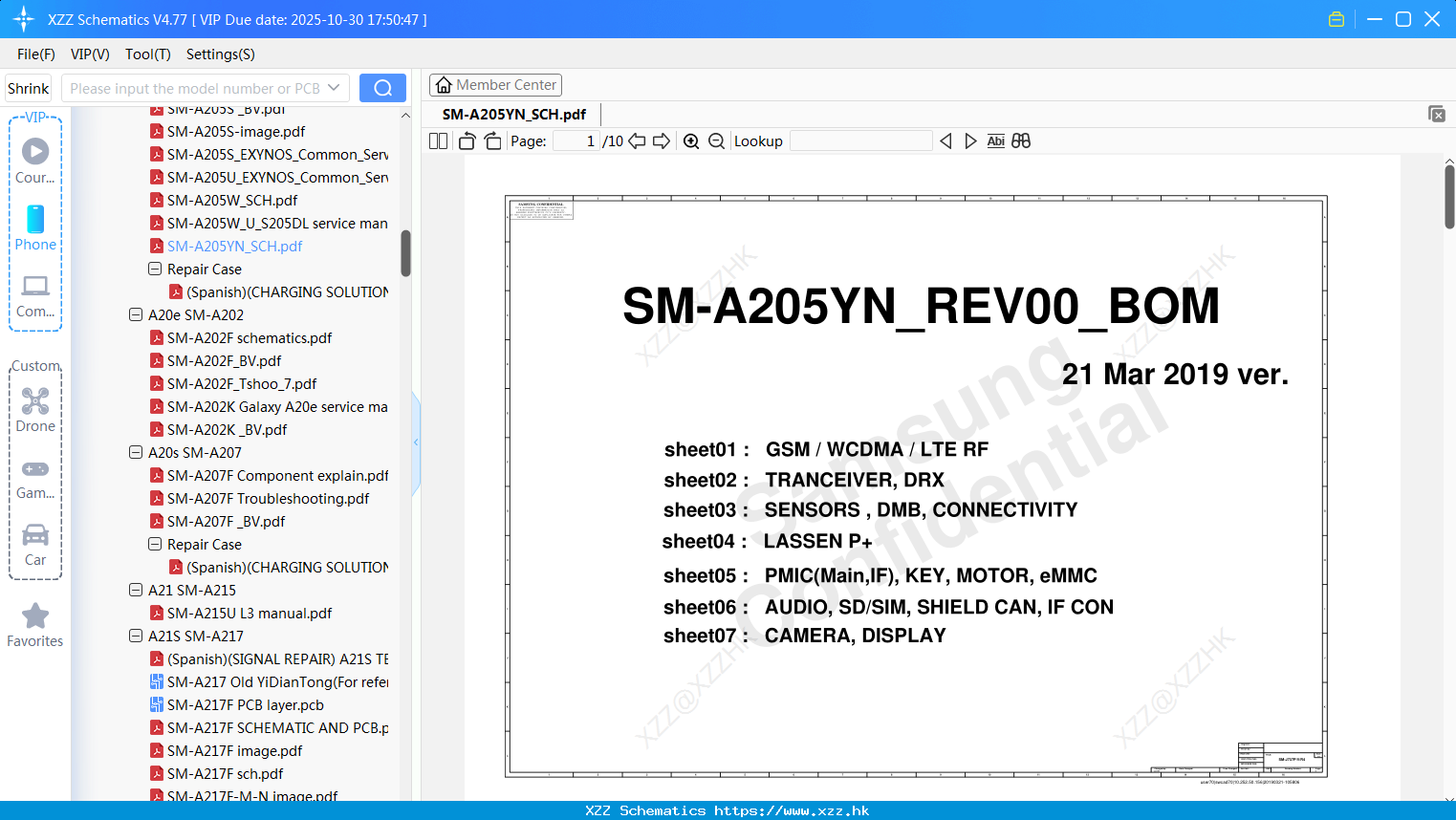Close all tabs icon at top right
Viewport: 1456px width, 820px height.
[x=1437, y=114]
